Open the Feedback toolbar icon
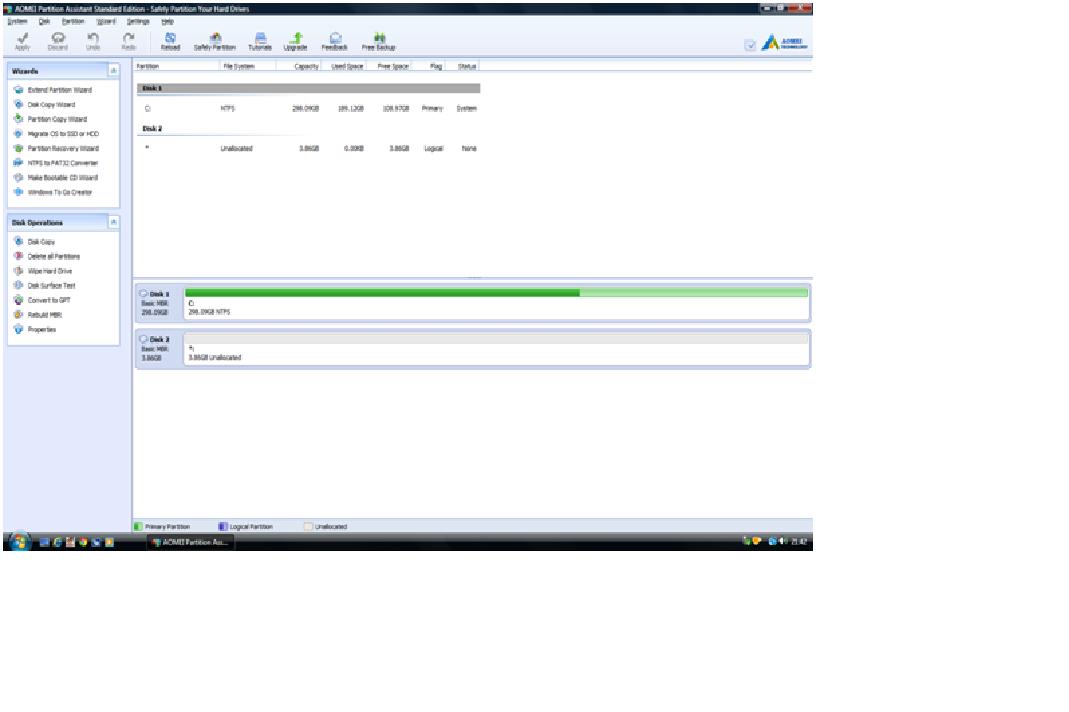The height and width of the screenshot is (712, 1069). pos(335,42)
